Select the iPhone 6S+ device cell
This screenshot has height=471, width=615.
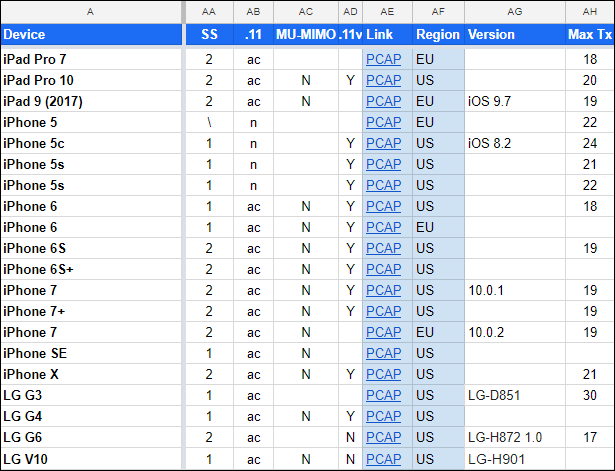(x=91, y=269)
